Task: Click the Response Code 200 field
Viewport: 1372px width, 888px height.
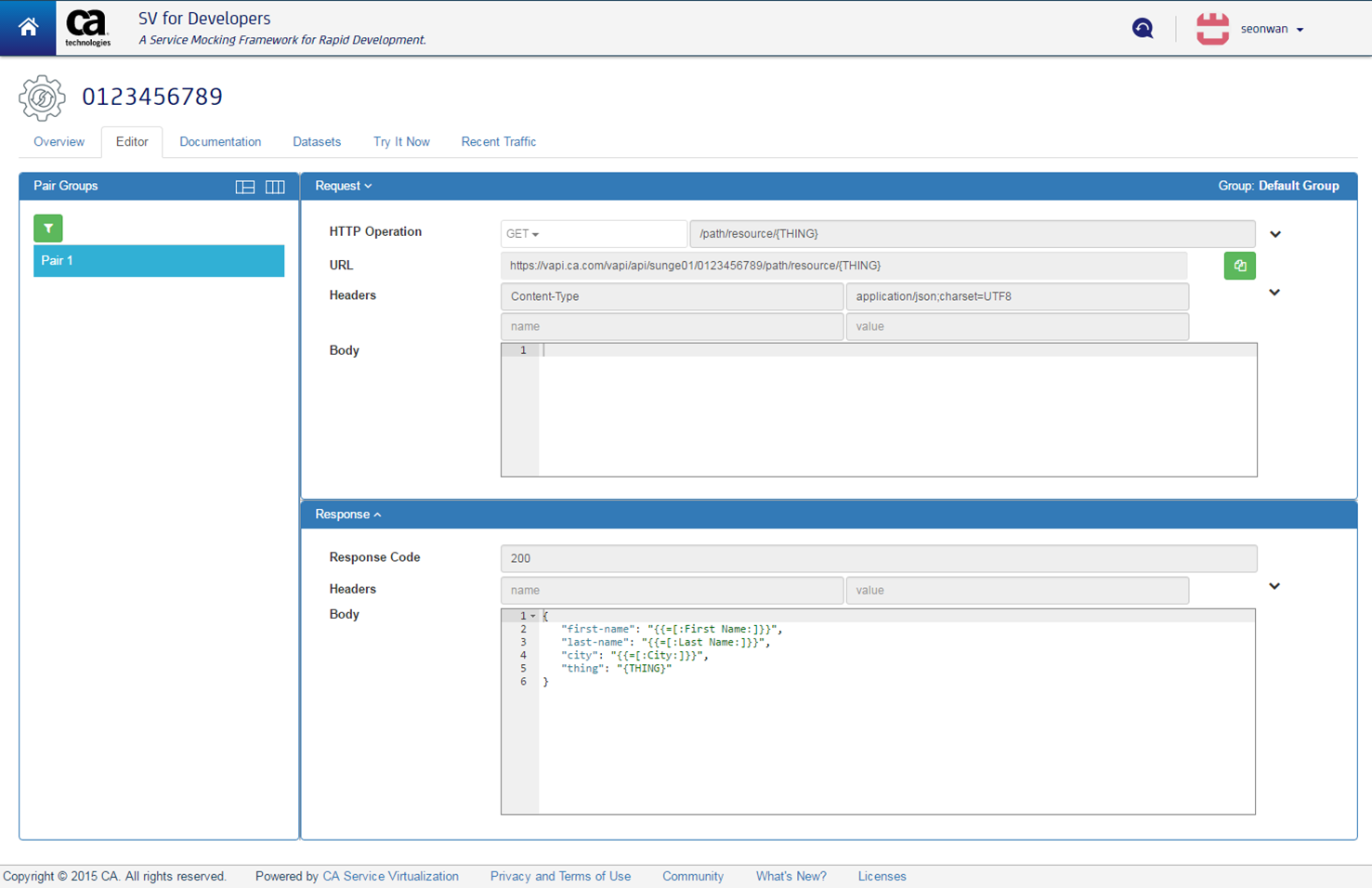Action: point(879,558)
